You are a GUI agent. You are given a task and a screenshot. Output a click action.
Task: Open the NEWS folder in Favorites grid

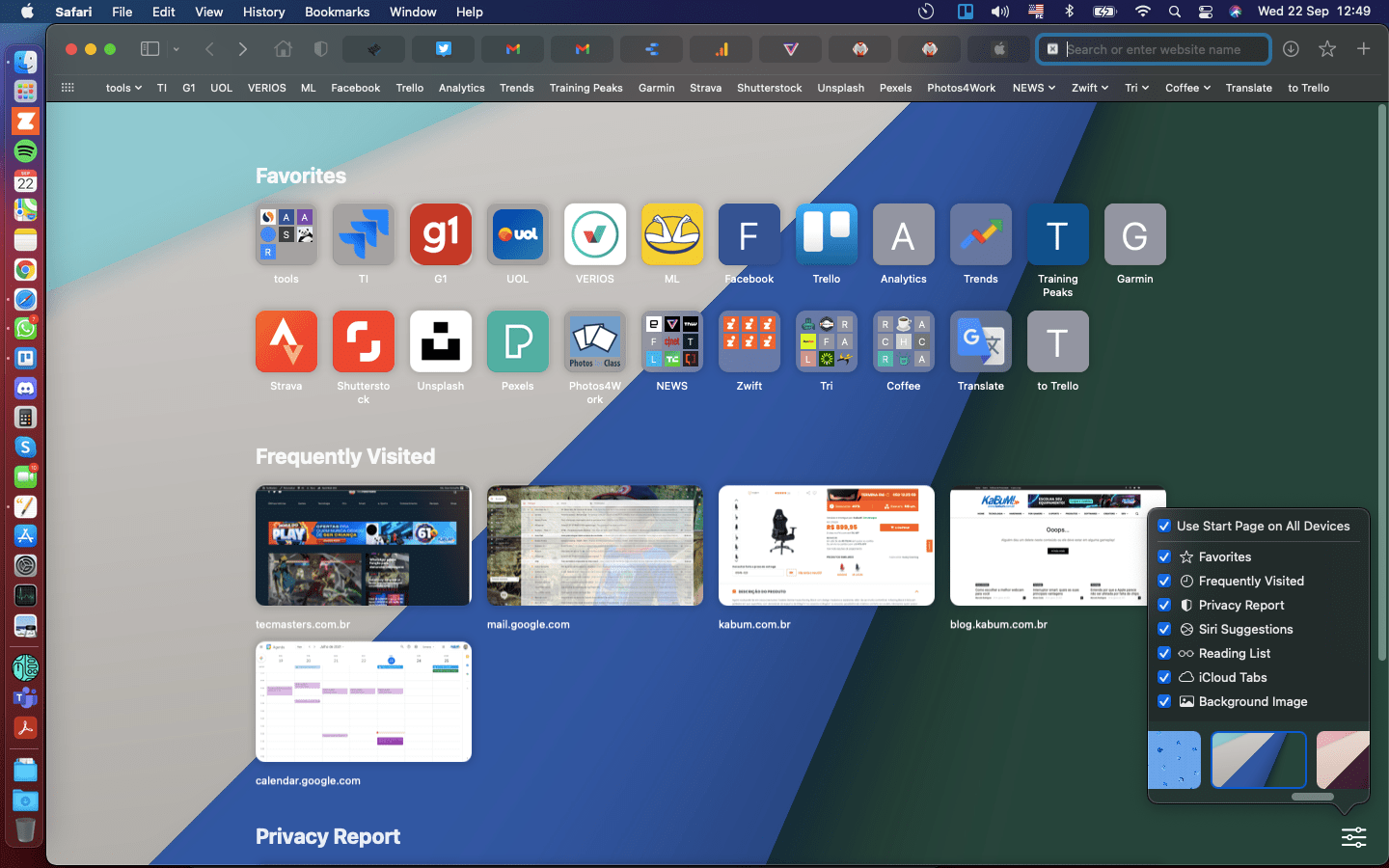[x=672, y=341]
